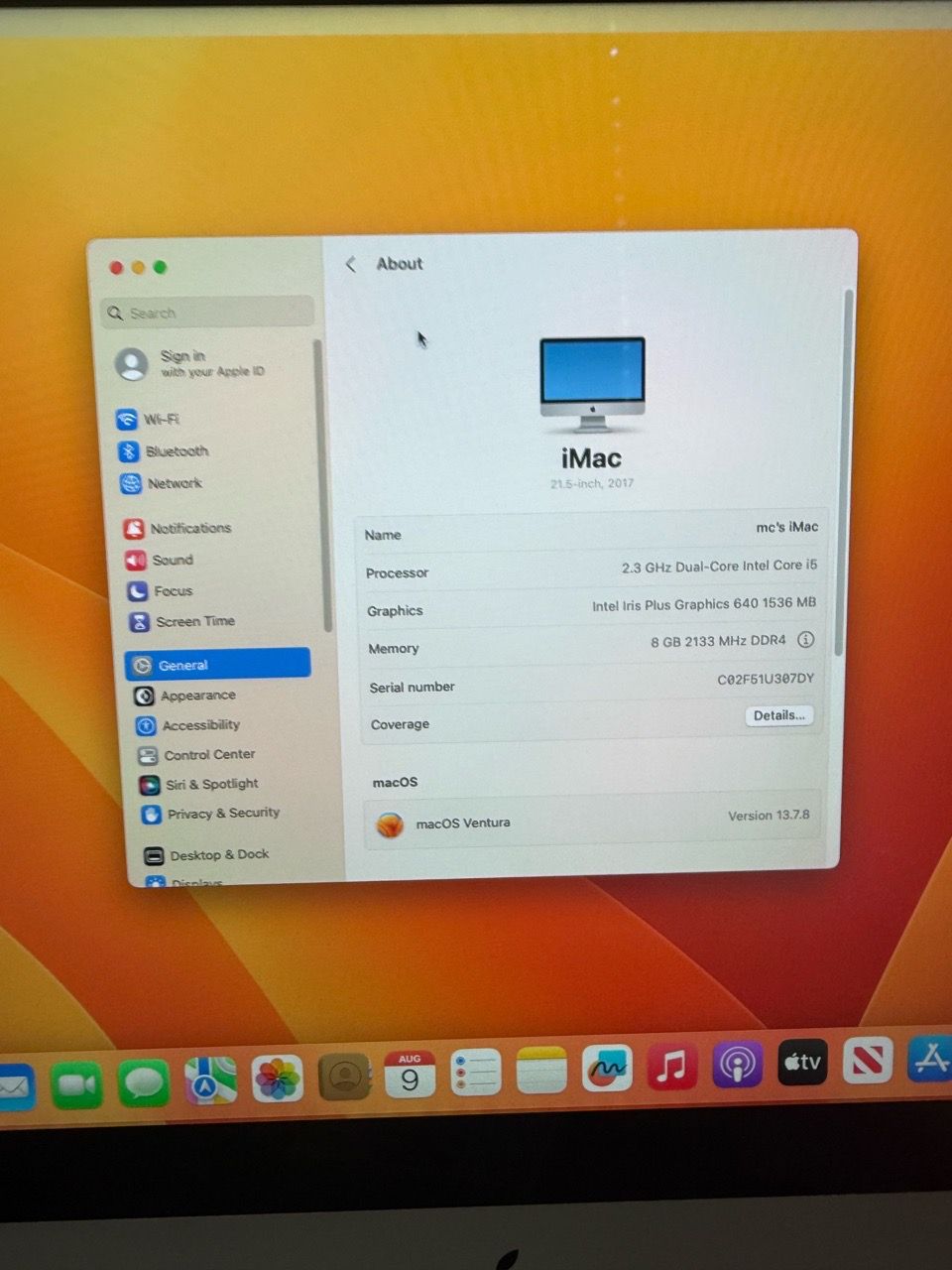Click into the Search field
This screenshot has width=952, height=1270.
[207, 313]
